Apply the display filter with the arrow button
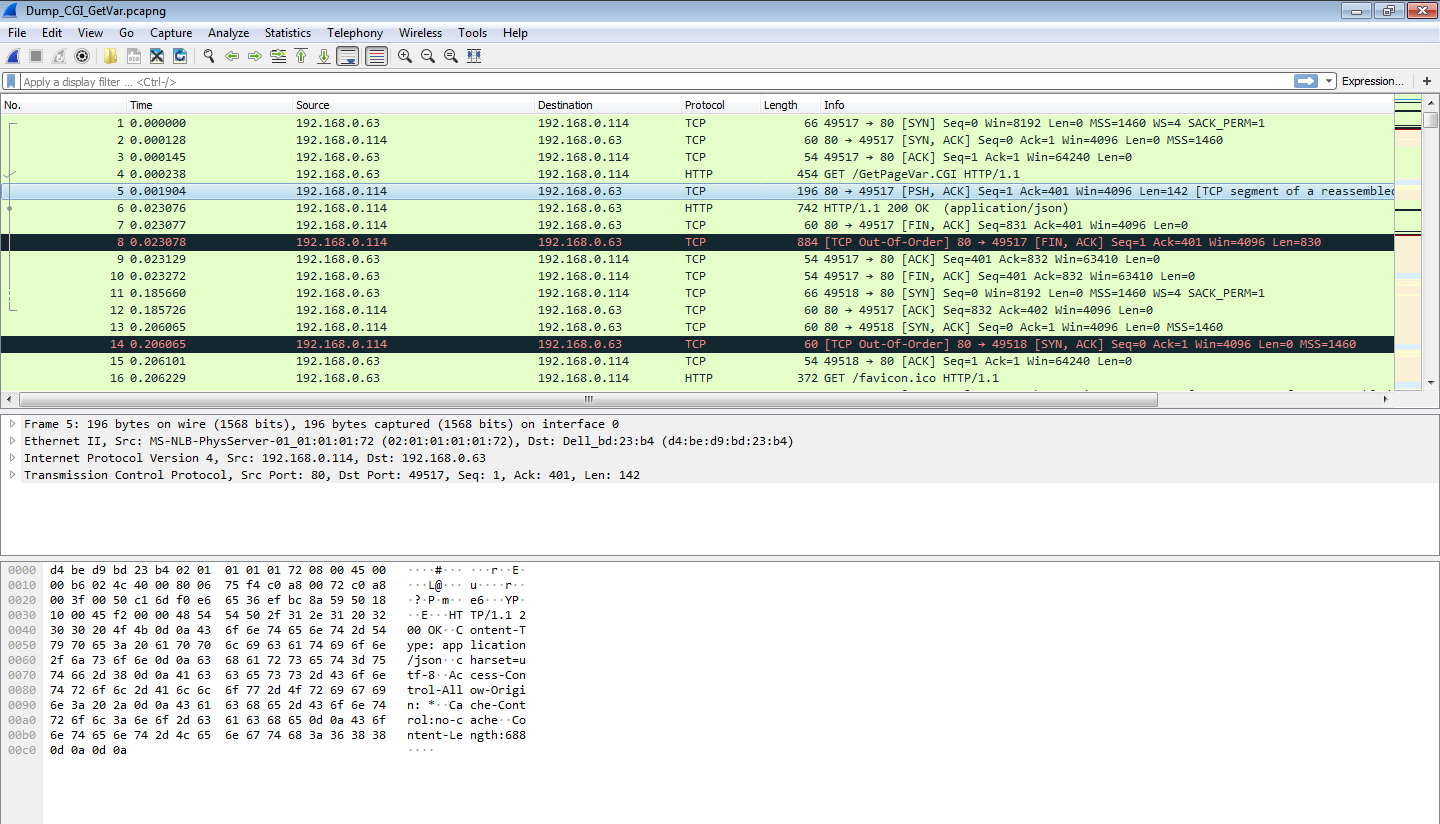 tap(1306, 81)
